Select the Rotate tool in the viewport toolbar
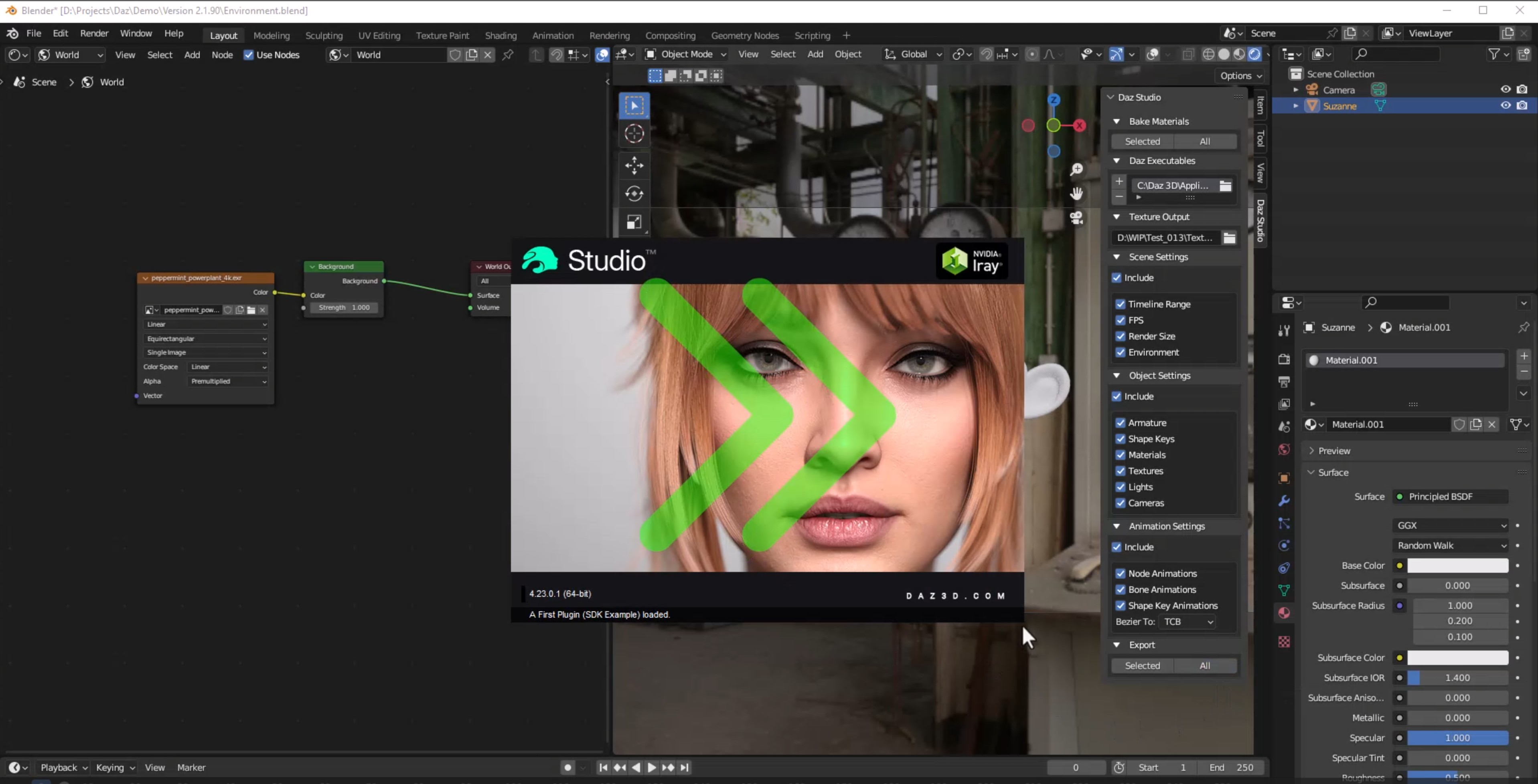The height and width of the screenshot is (784, 1538). [634, 193]
